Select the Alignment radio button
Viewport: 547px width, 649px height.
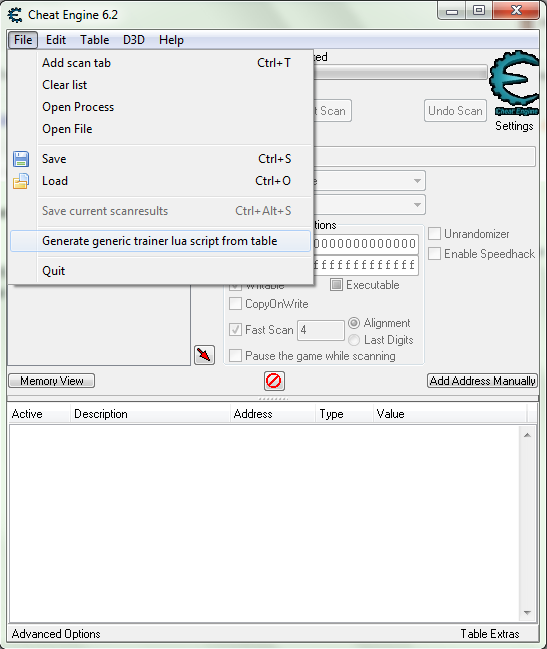(x=354, y=323)
